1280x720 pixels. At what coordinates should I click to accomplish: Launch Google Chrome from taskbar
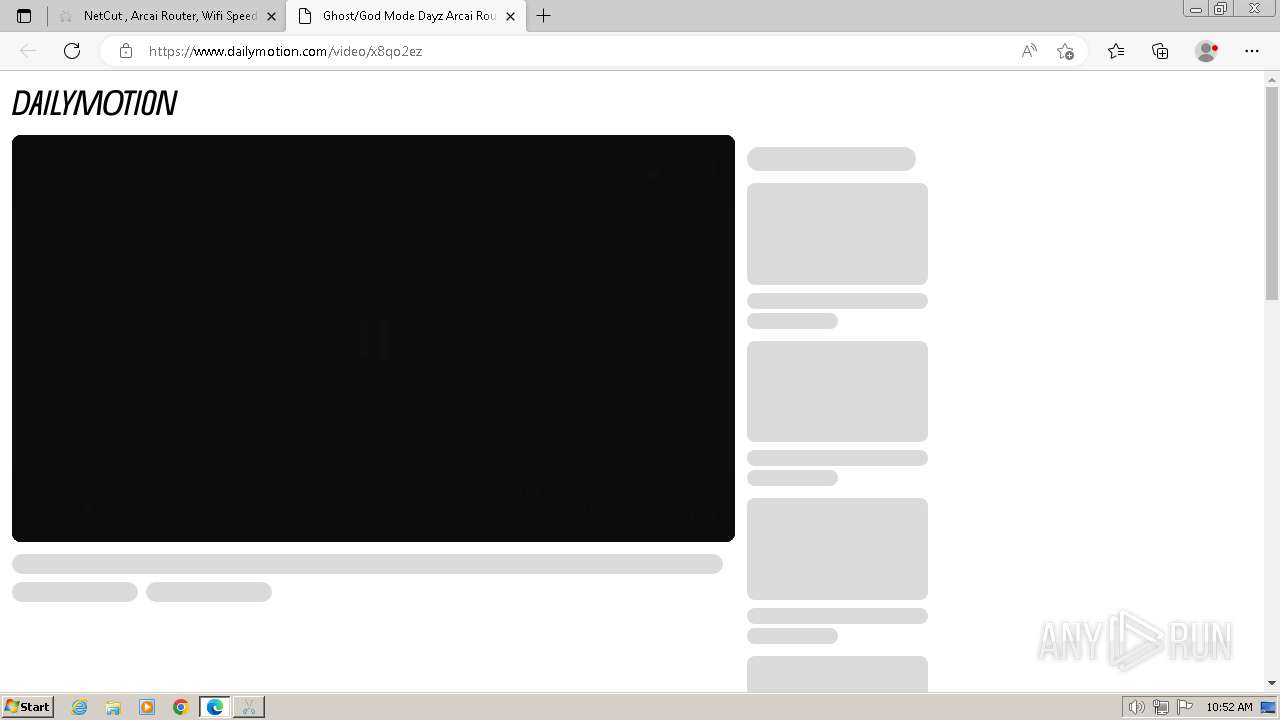[x=181, y=707]
